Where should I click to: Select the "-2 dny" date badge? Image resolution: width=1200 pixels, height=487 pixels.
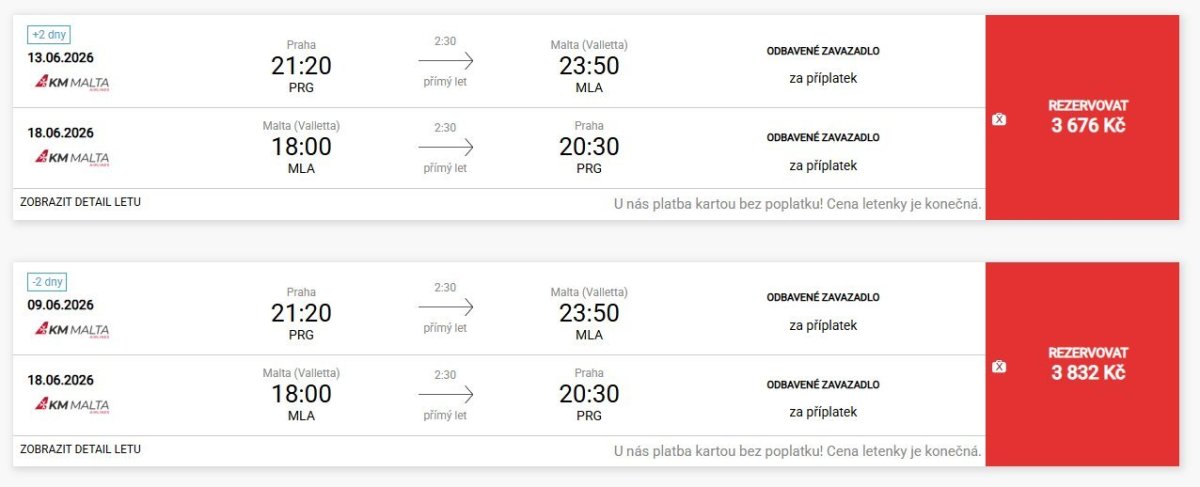pos(48,282)
